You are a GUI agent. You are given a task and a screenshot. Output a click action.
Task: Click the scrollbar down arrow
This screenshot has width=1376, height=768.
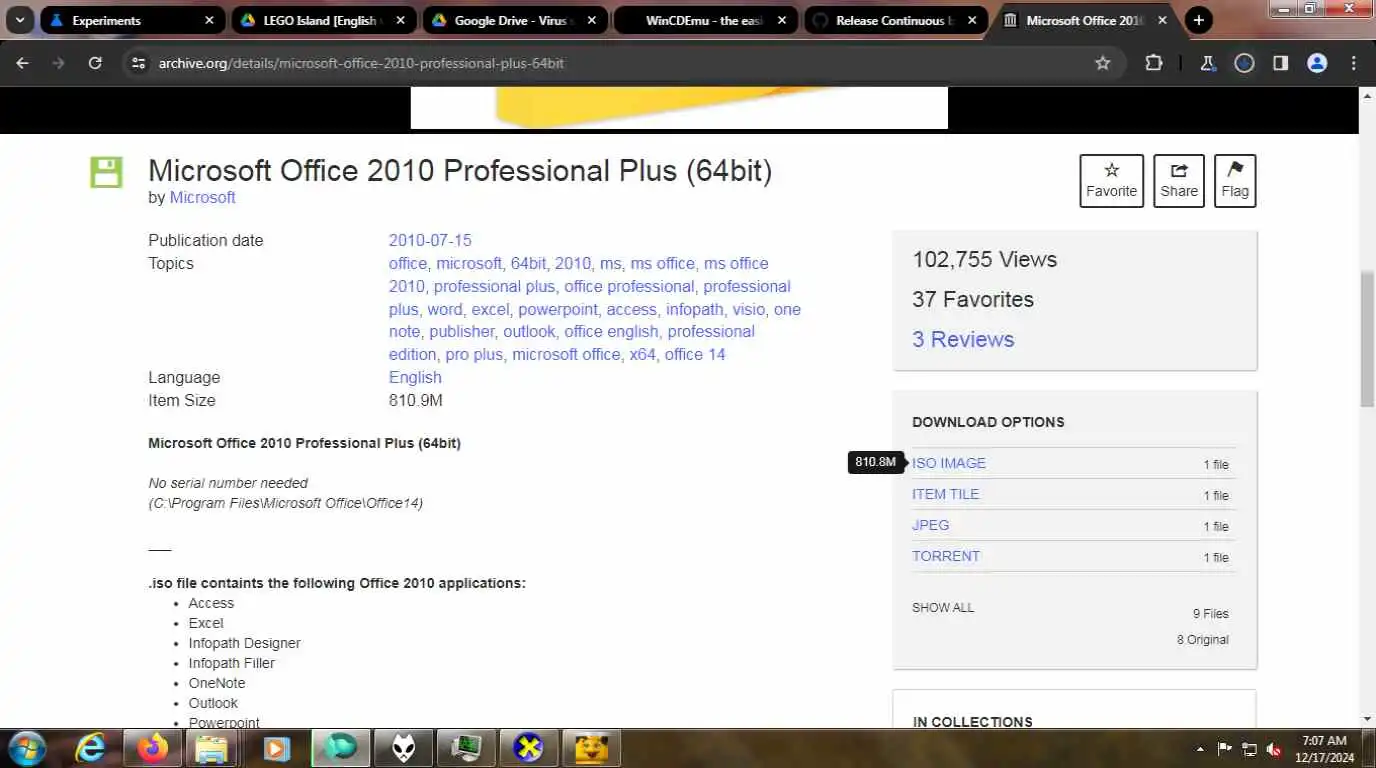1367,719
